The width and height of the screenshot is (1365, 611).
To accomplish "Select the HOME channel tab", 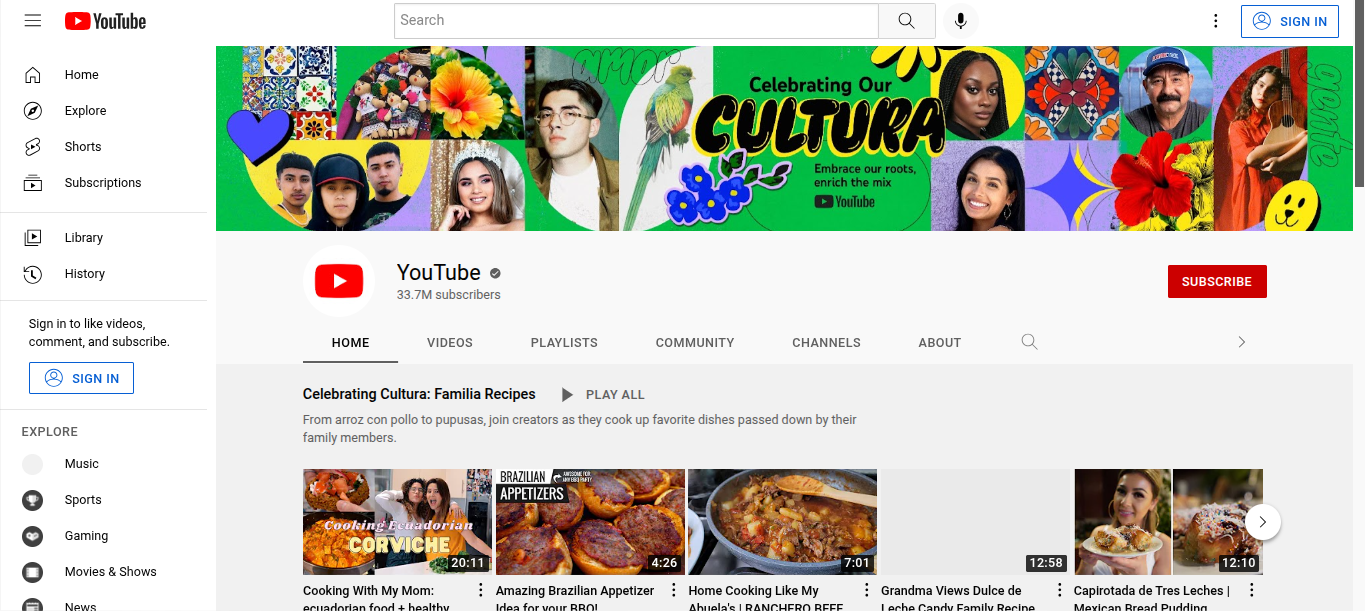I will click(351, 342).
